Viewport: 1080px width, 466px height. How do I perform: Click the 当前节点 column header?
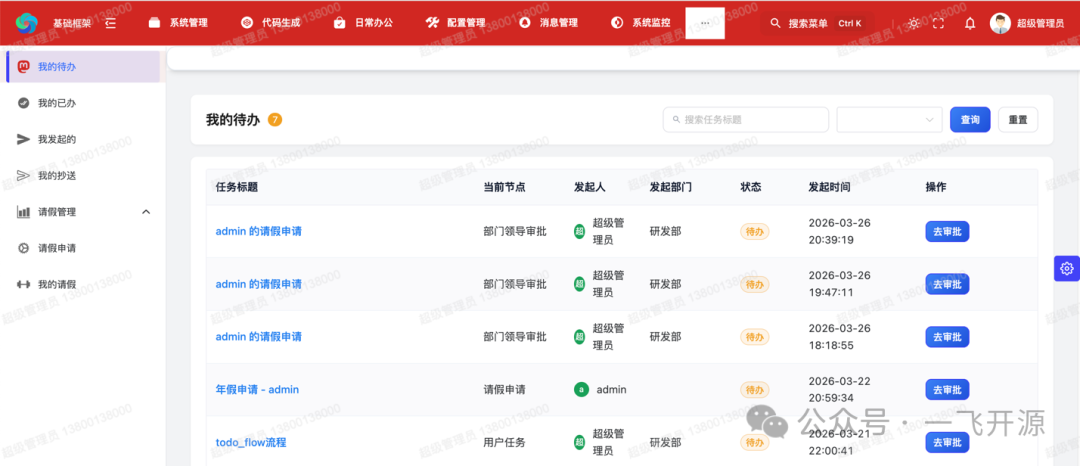click(505, 187)
